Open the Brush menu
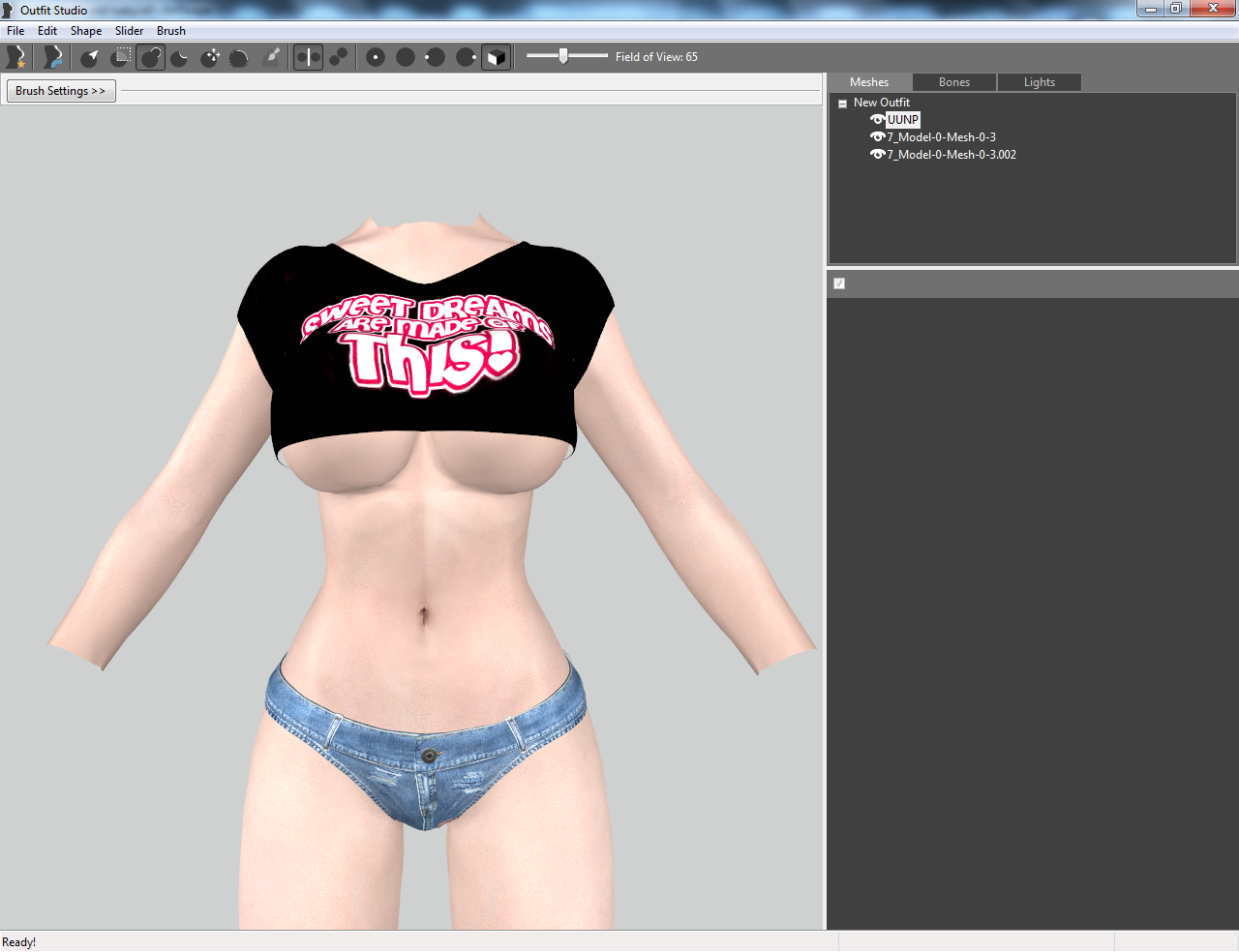This screenshot has width=1239, height=952. click(171, 31)
